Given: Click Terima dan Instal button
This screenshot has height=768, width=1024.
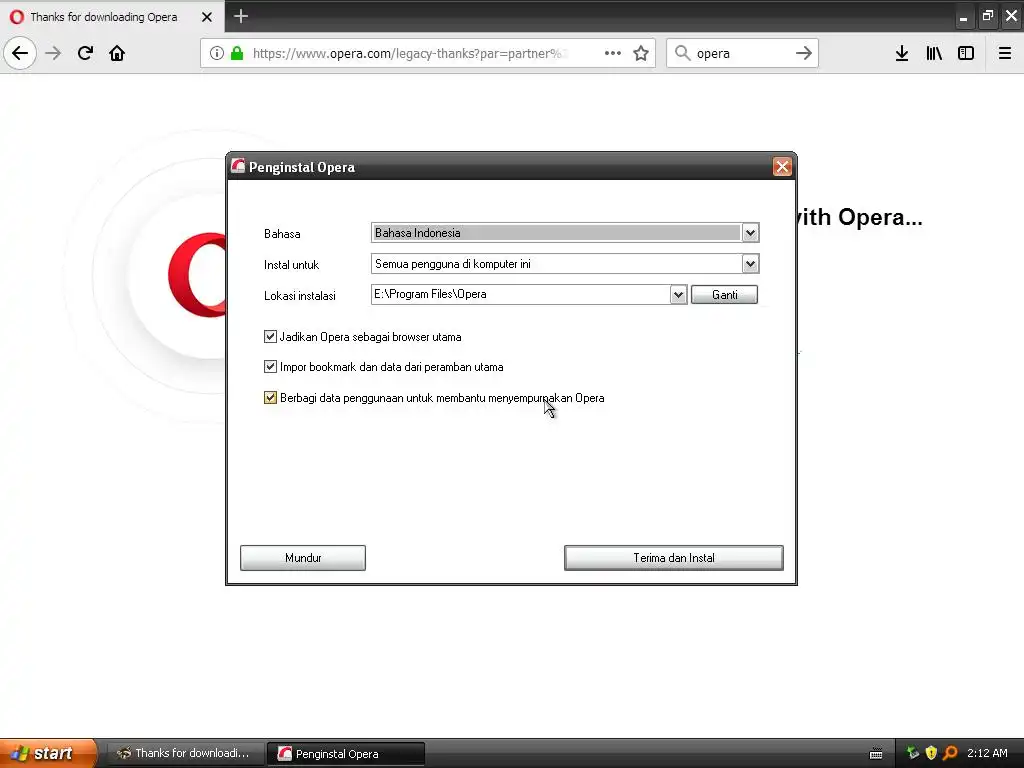Looking at the screenshot, I should (673, 558).
